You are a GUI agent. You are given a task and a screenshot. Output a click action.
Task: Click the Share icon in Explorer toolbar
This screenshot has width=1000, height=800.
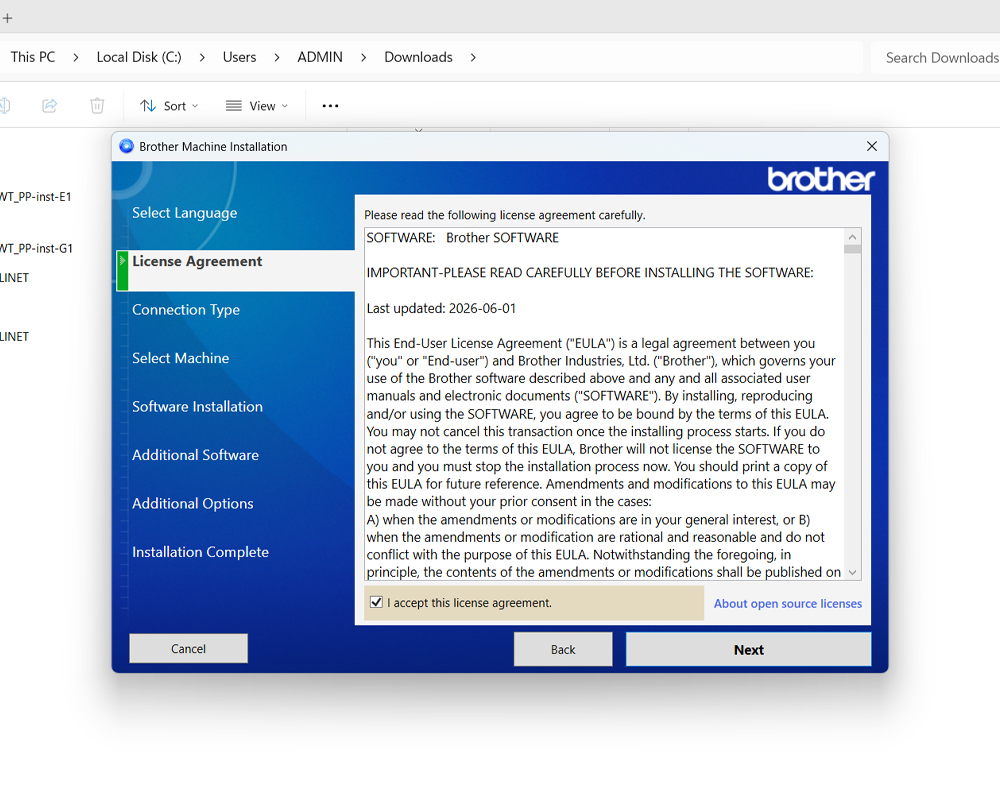pos(49,105)
